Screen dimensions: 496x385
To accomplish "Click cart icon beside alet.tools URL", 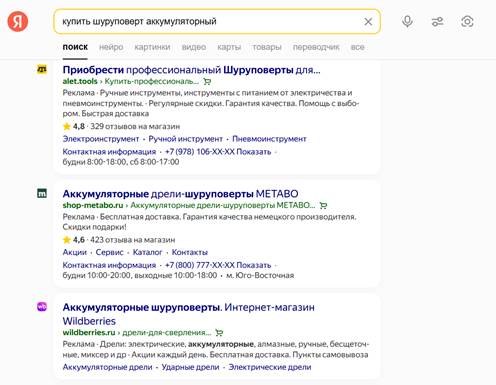I will [207, 81].
